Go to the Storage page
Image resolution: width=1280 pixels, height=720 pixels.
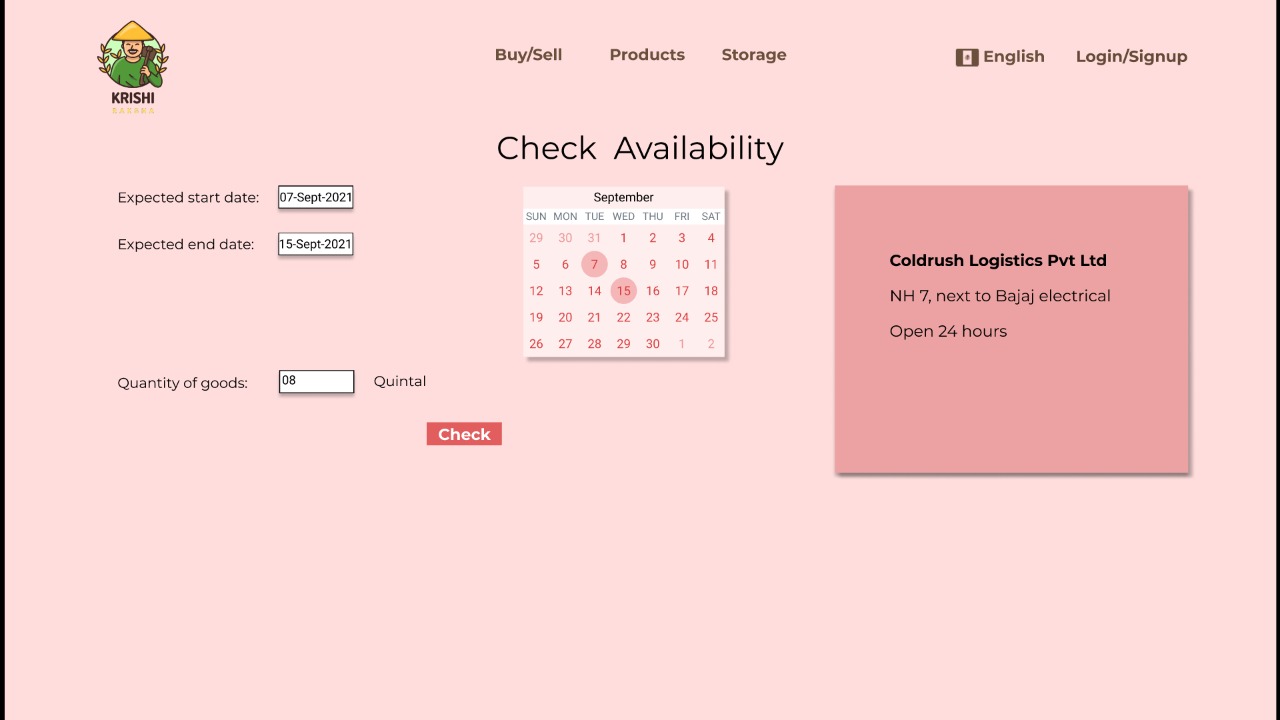point(754,55)
